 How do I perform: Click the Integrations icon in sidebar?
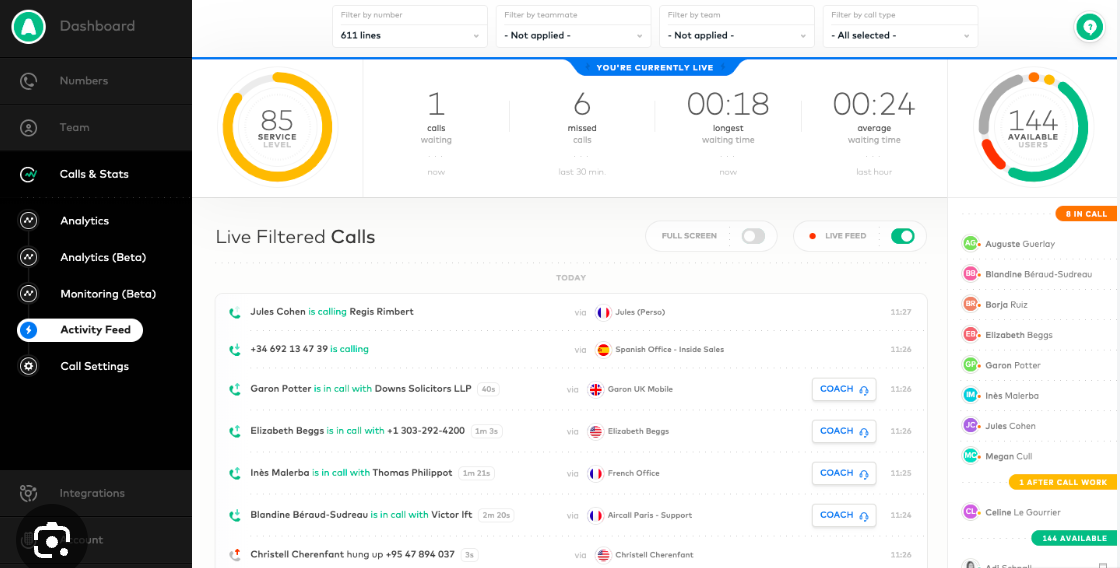point(29,493)
